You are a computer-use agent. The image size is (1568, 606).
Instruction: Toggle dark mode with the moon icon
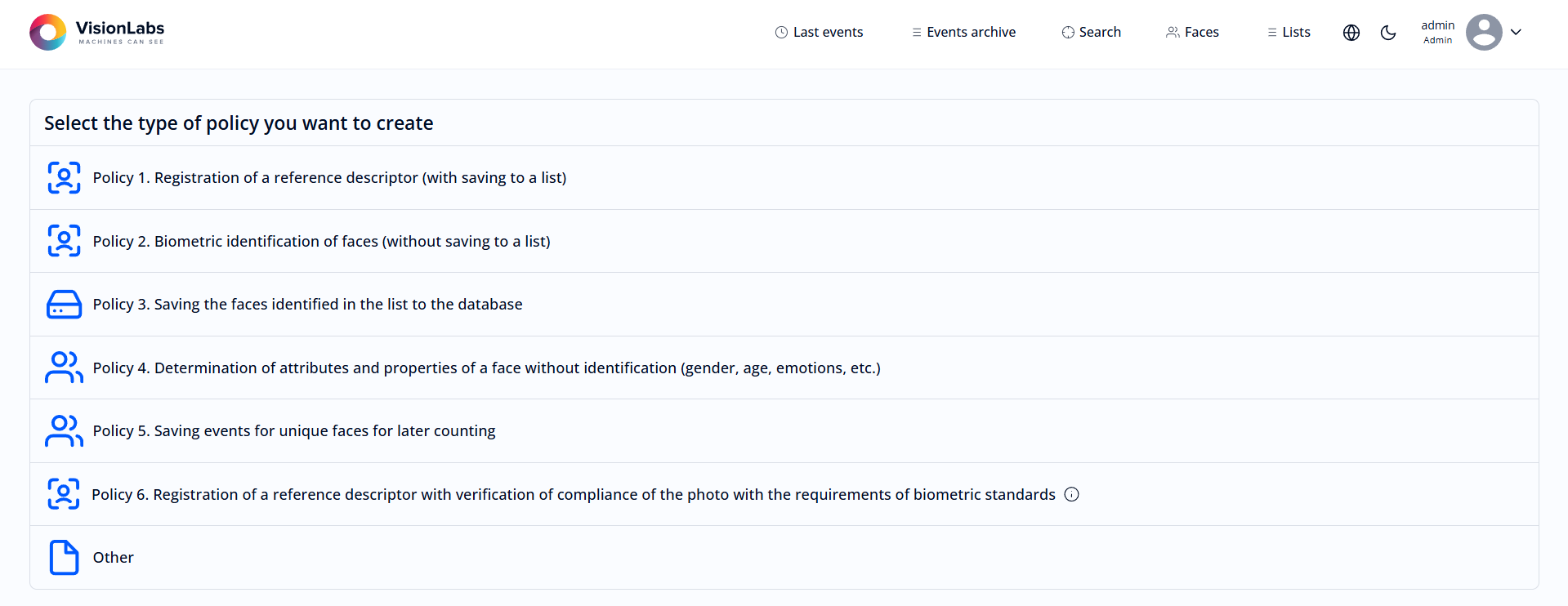click(1388, 33)
